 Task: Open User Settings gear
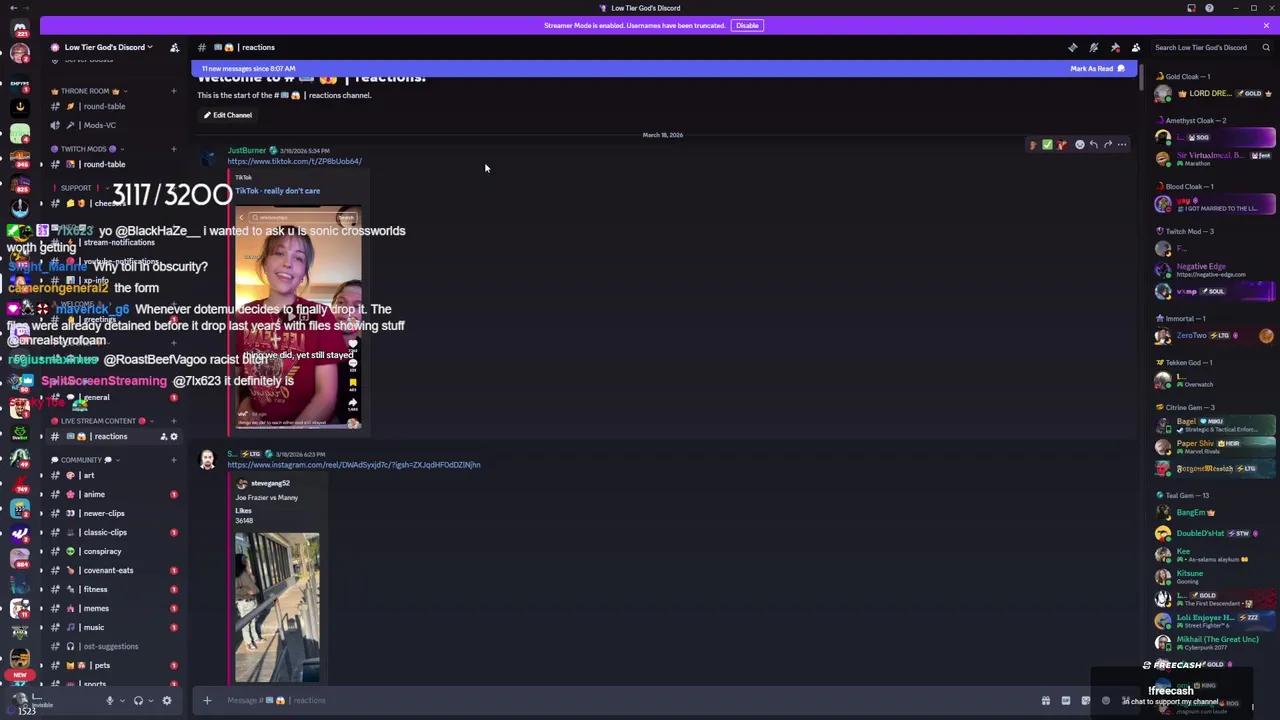(167, 701)
